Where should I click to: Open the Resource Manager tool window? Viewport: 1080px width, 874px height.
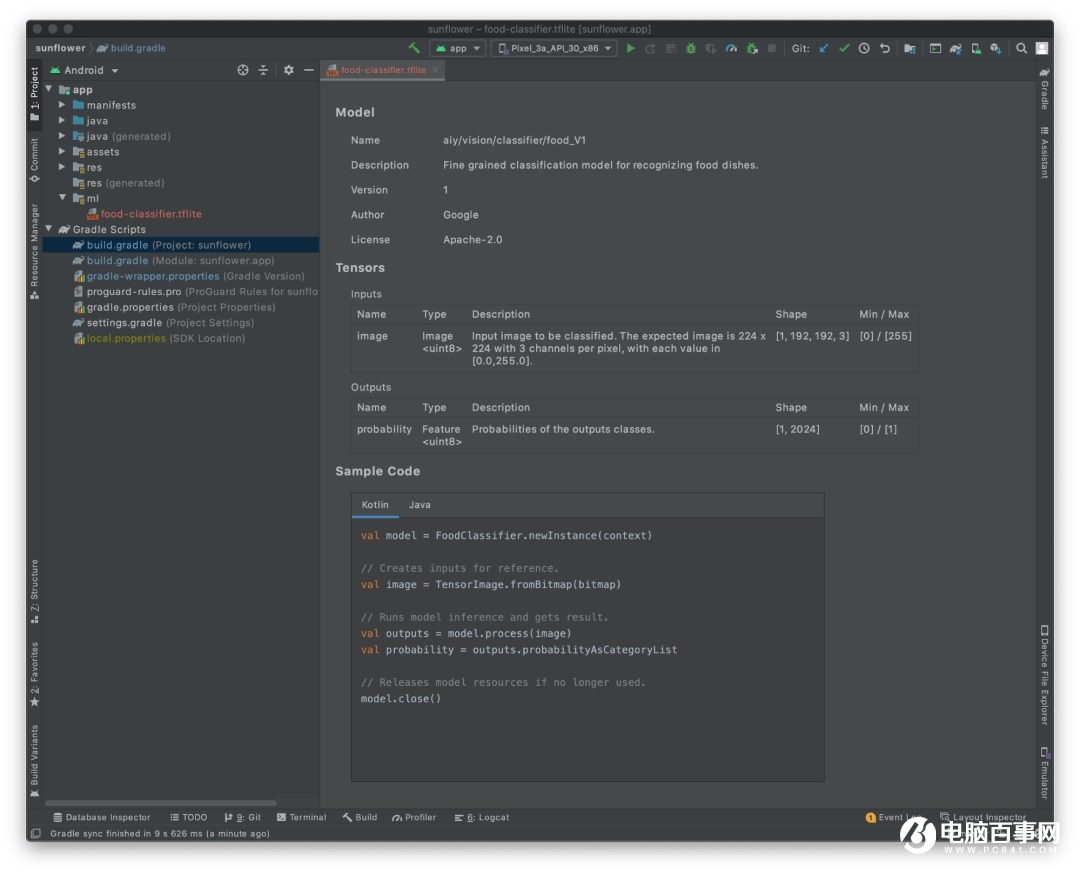[x=34, y=251]
